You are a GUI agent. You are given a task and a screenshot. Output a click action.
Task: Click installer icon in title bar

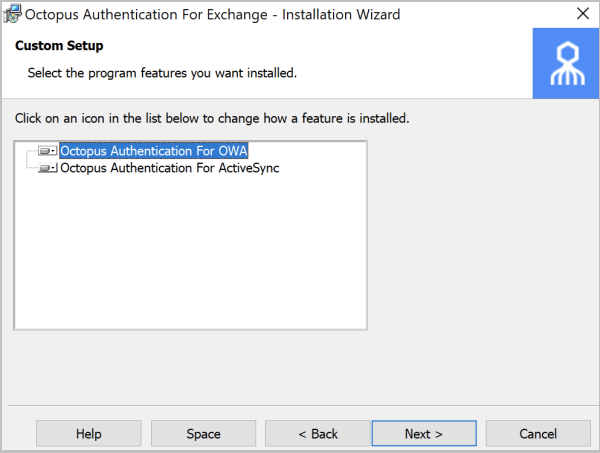point(13,14)
